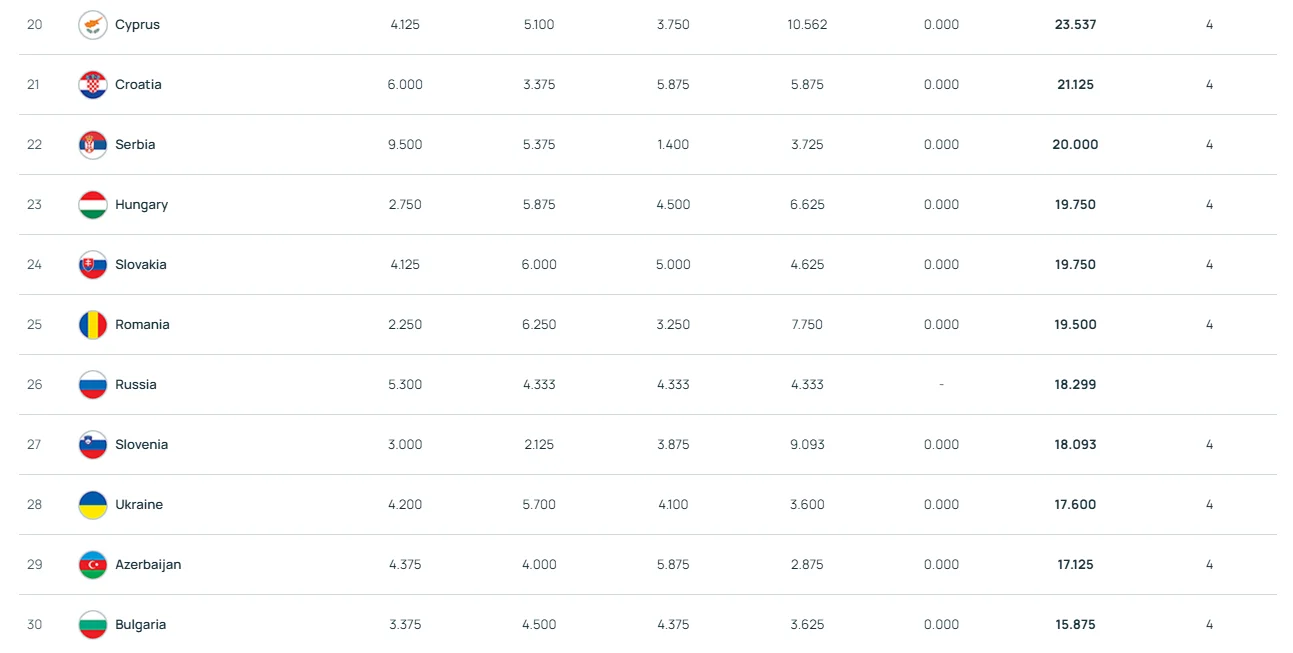Screen dimensions: 1293x653
Task: Click the Serbia flag icon
Action: click(x=93, y=145)
